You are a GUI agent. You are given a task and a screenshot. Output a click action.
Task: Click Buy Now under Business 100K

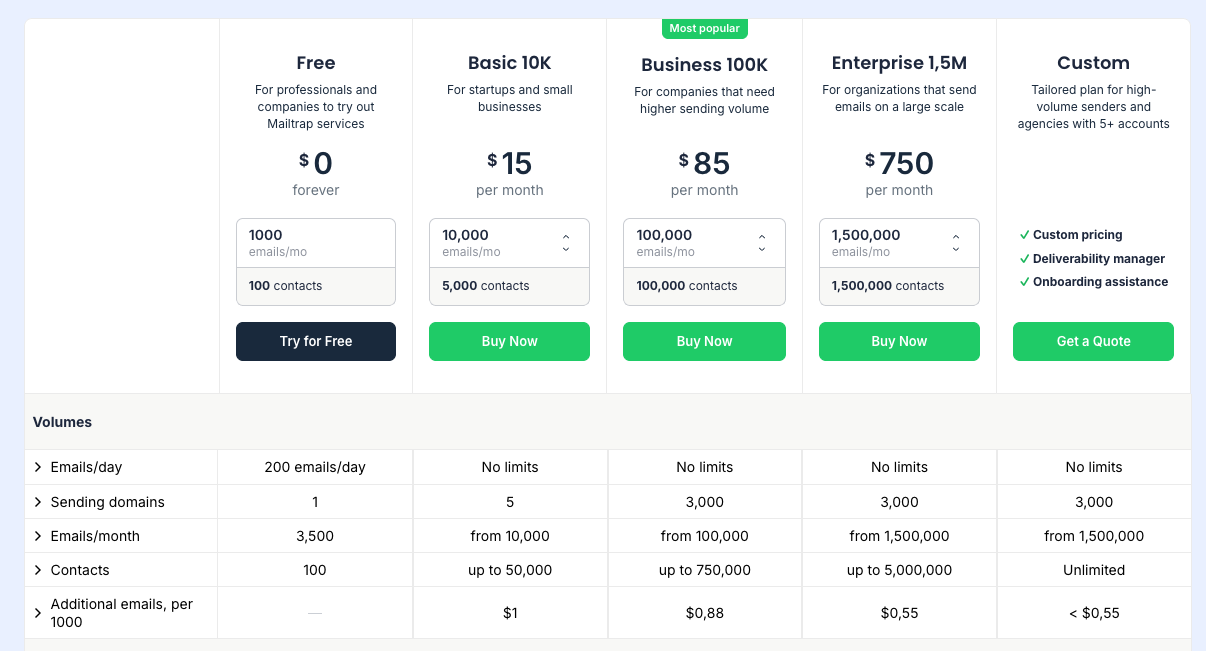coord(704,341)
